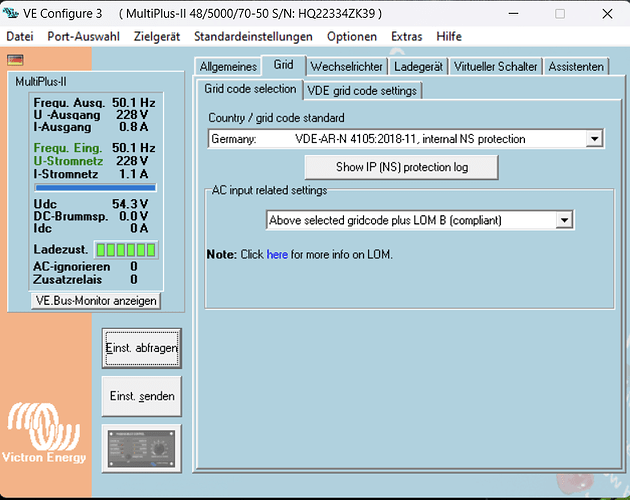Click the 'here' link for LOM info
Viewport: 630px width, 500px height.
pos(277,255)
